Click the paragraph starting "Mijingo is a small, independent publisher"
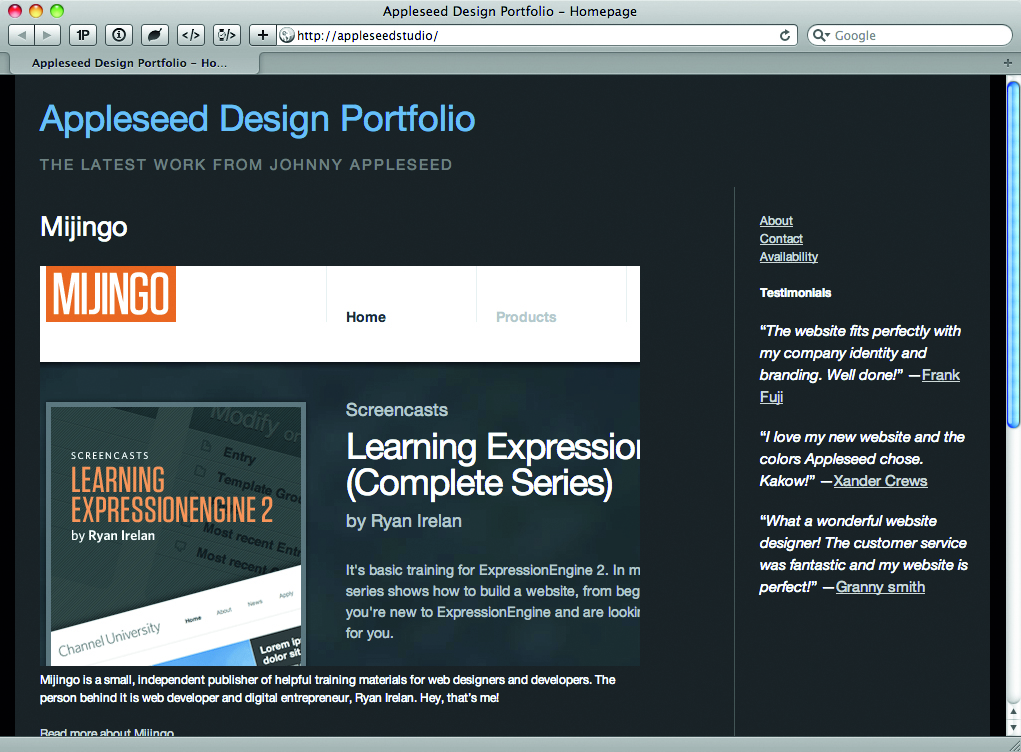Viewport: 1021px width, 752px height. click(328, 689)
